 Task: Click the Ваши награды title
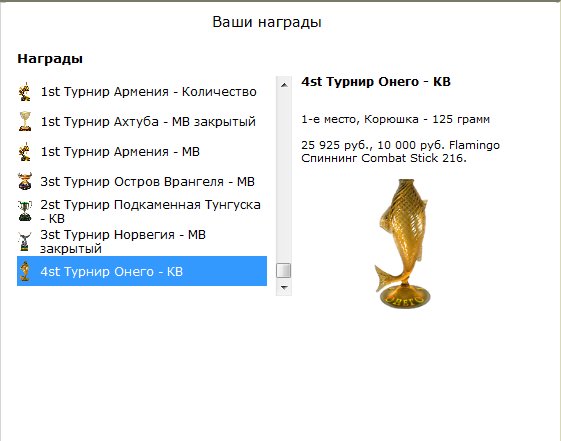click(x=267, y=22)
